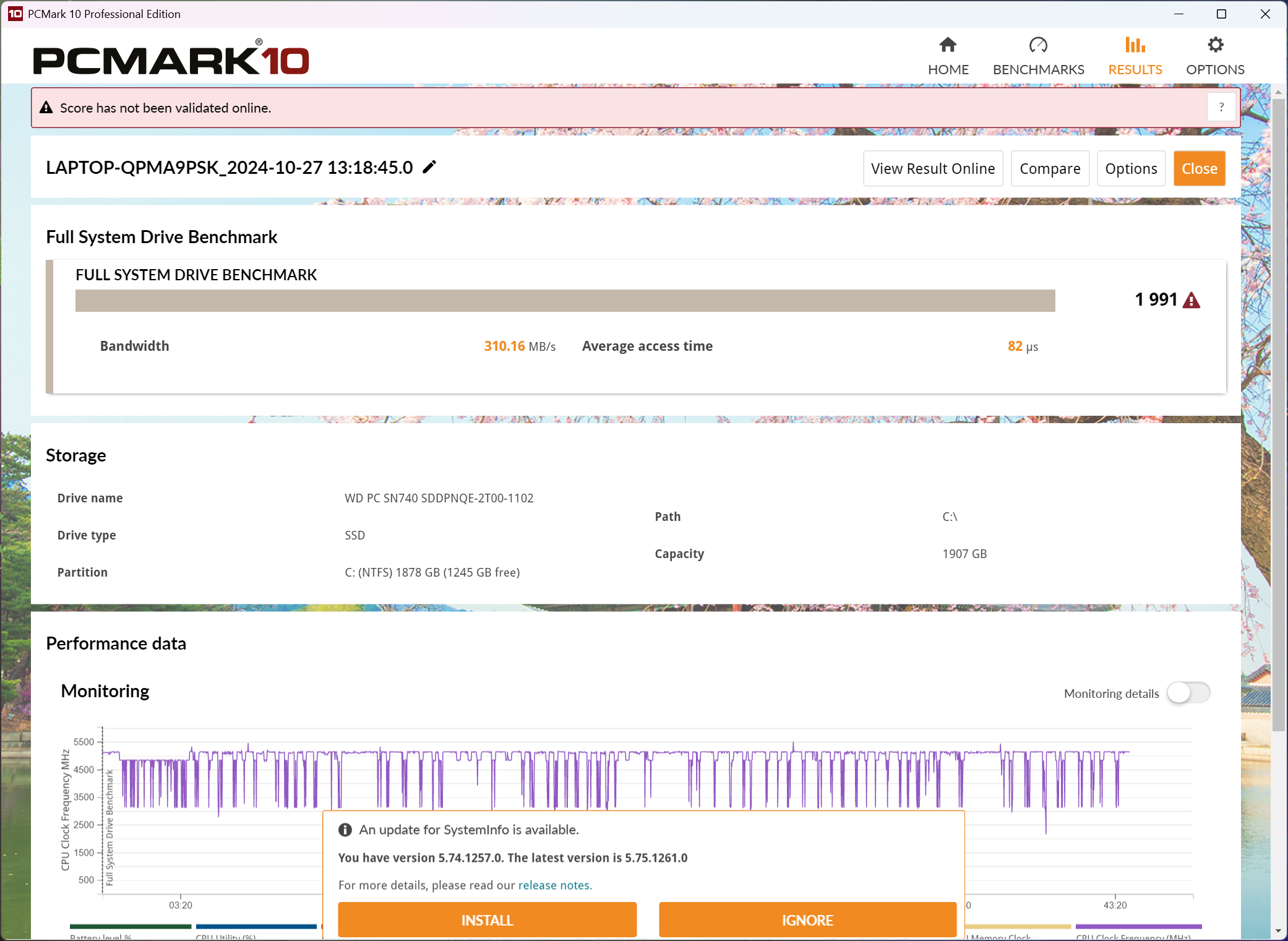Toggle the blue CPU Utility legend

coord(256,927)
